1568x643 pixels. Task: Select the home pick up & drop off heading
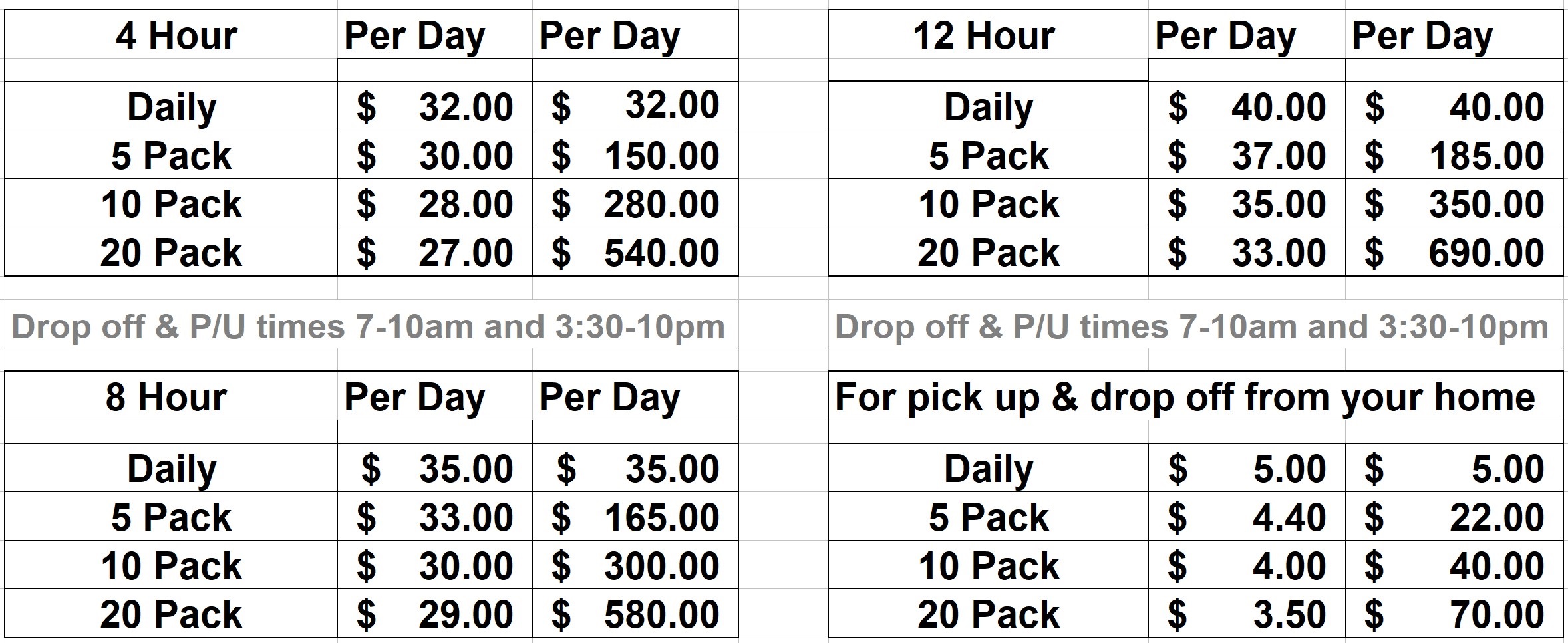coord(1184,397)
